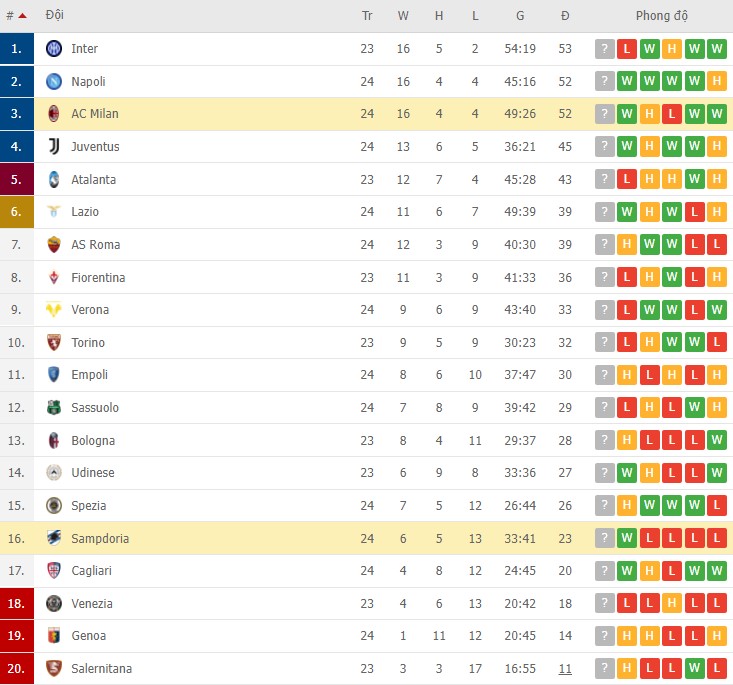
Task: Click the Atalanta club crest
Action: coord(54,180)
